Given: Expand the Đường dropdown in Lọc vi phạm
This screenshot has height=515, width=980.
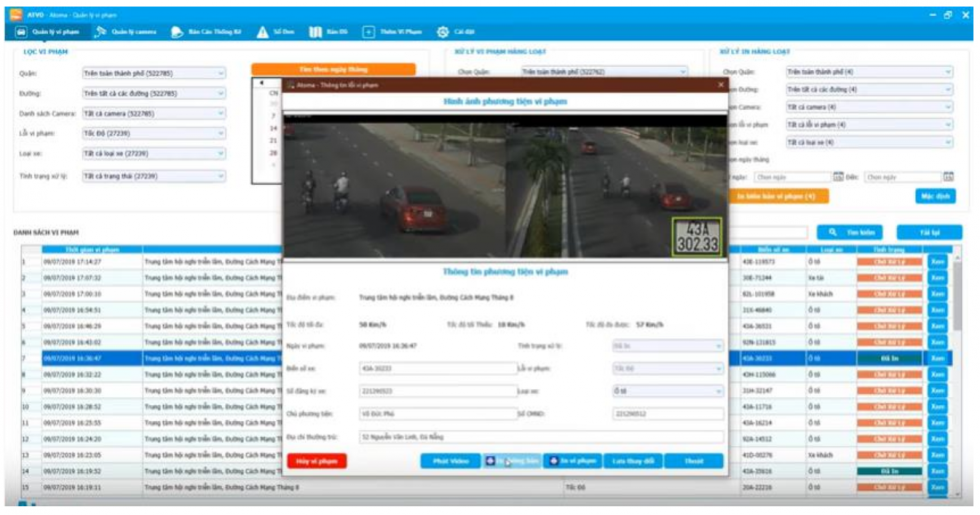Looking at the screenshot, I should pos(154,93).
